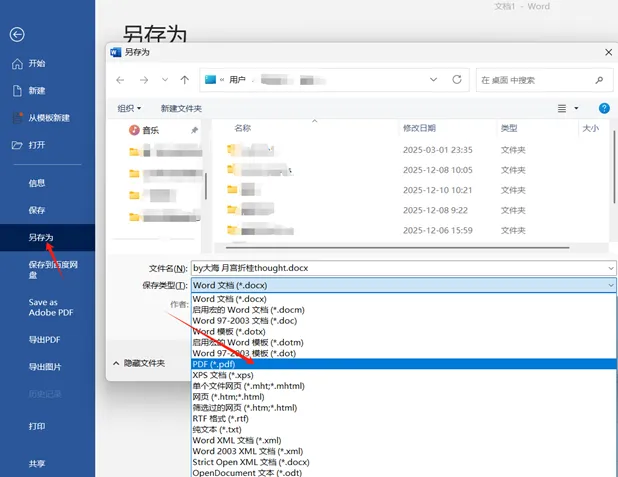618x477 pixels.
Task: Click the 在 桌面 中搜索 search box
Action: click(x=544, y=80)
